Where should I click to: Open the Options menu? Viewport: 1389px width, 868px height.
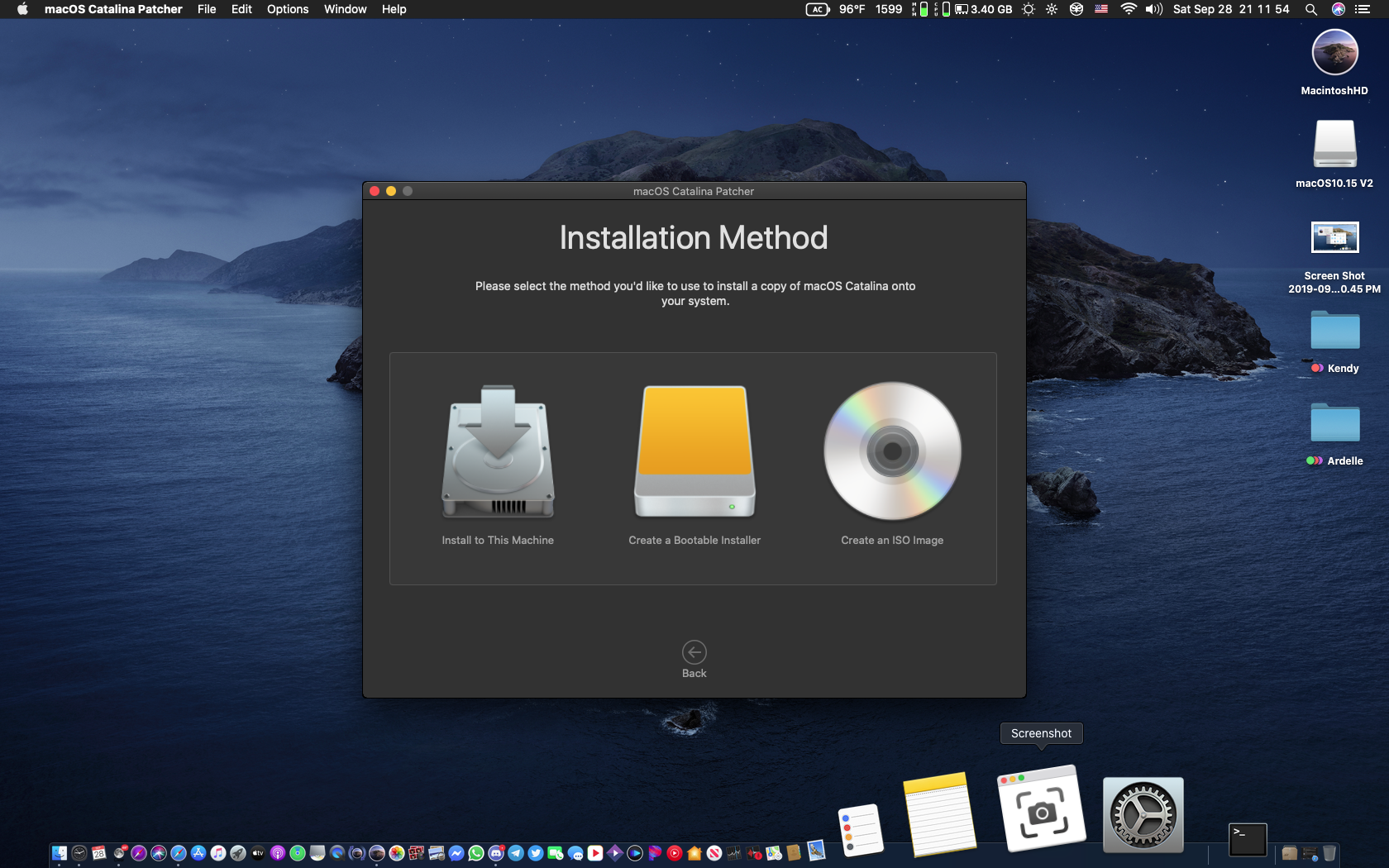(288, 9)
